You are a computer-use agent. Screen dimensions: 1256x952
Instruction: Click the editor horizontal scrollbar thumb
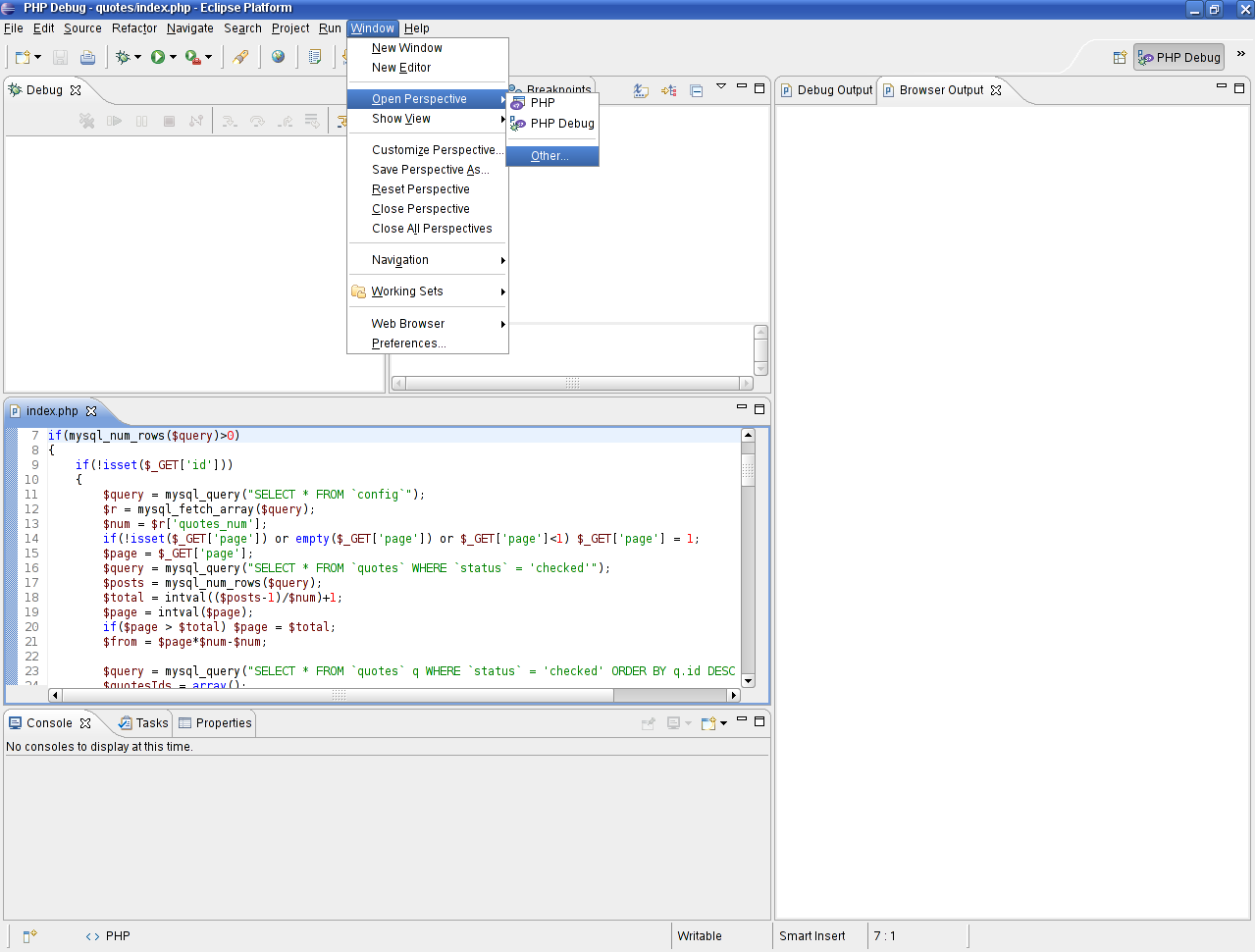click(x=339, y=695)
